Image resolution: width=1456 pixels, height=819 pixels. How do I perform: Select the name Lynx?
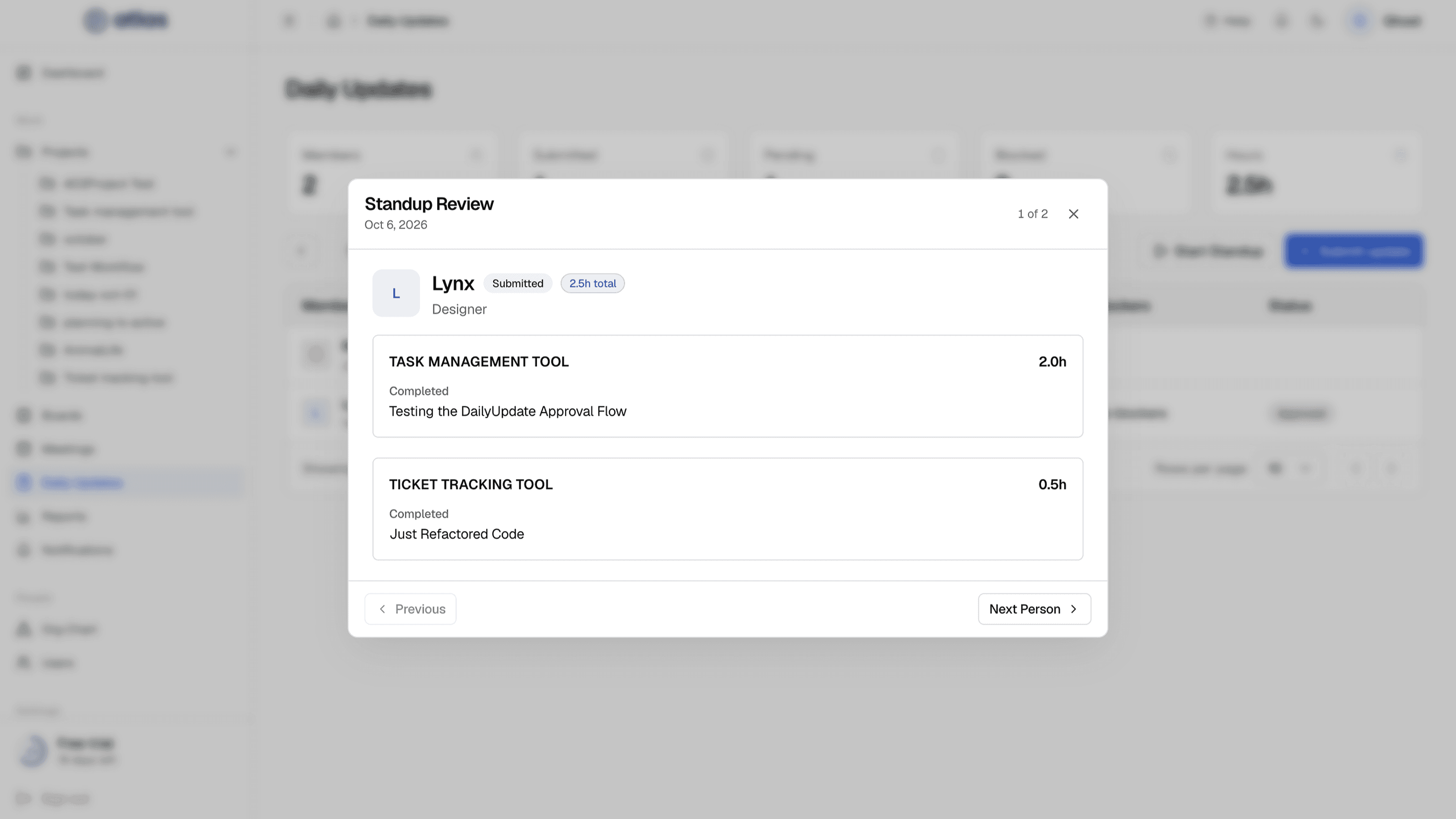453,283
